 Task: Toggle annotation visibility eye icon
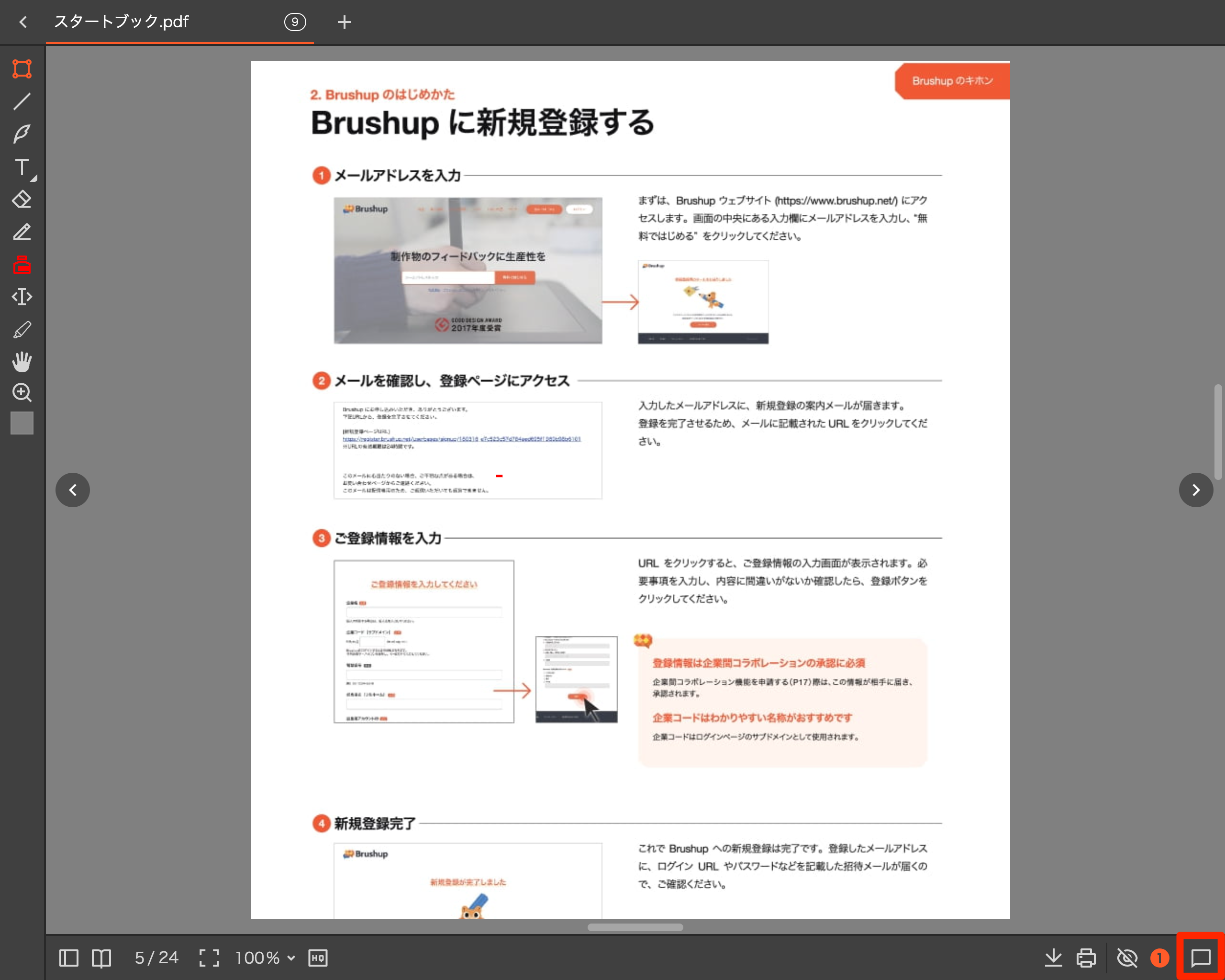1127,958
